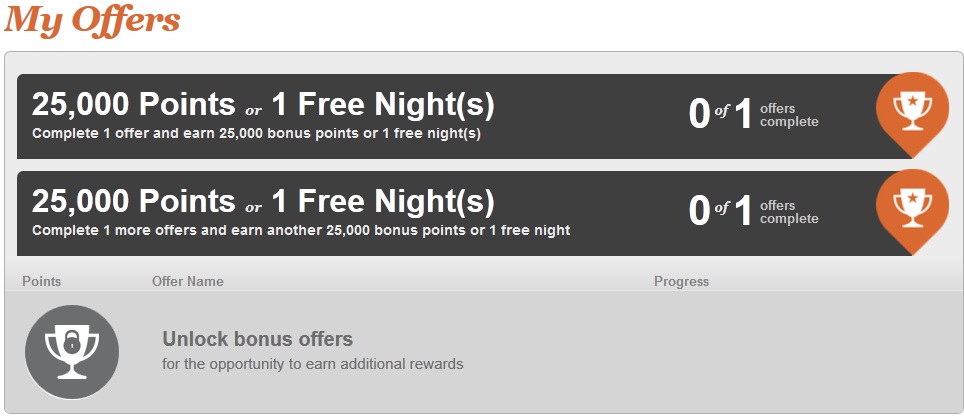
Task: Open the "Unlock bonus offers" heading
Action: (x=257, y=340)
